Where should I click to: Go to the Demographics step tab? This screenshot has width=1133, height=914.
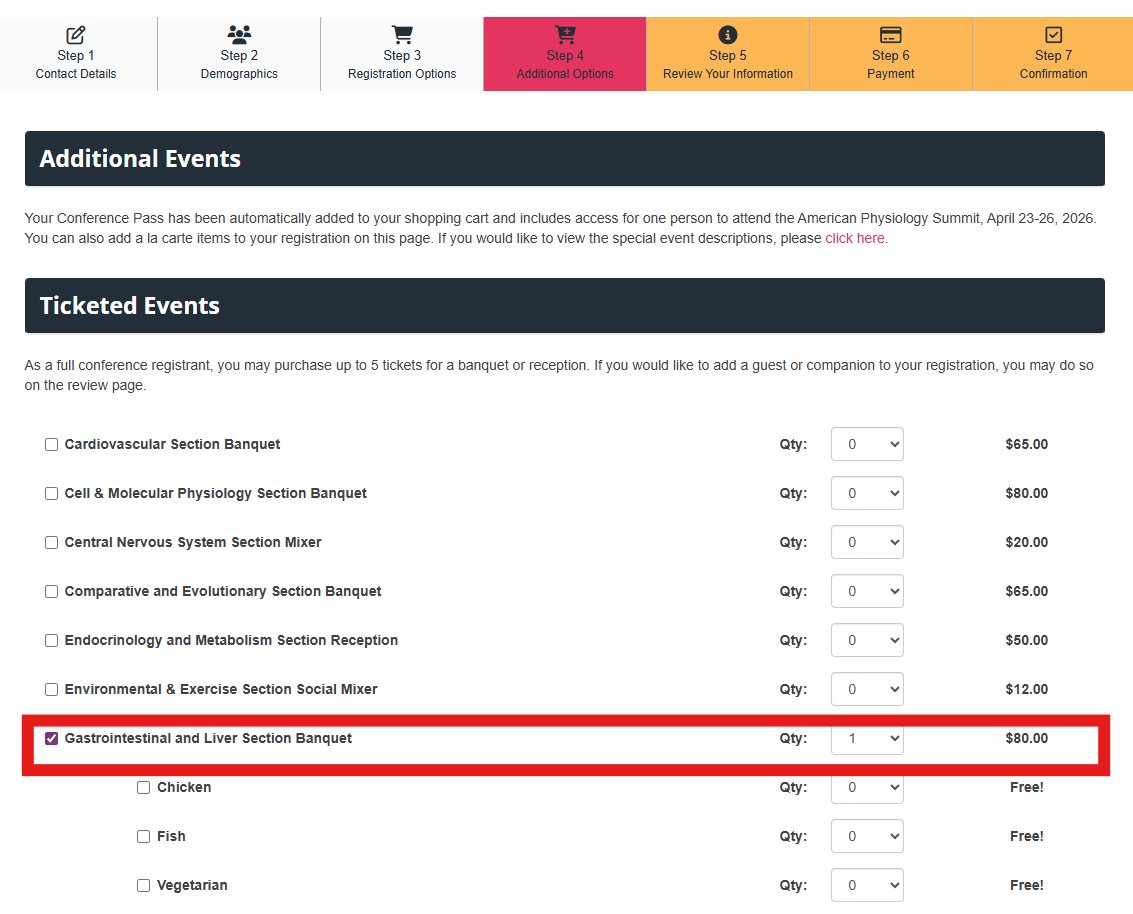point(239,54)
